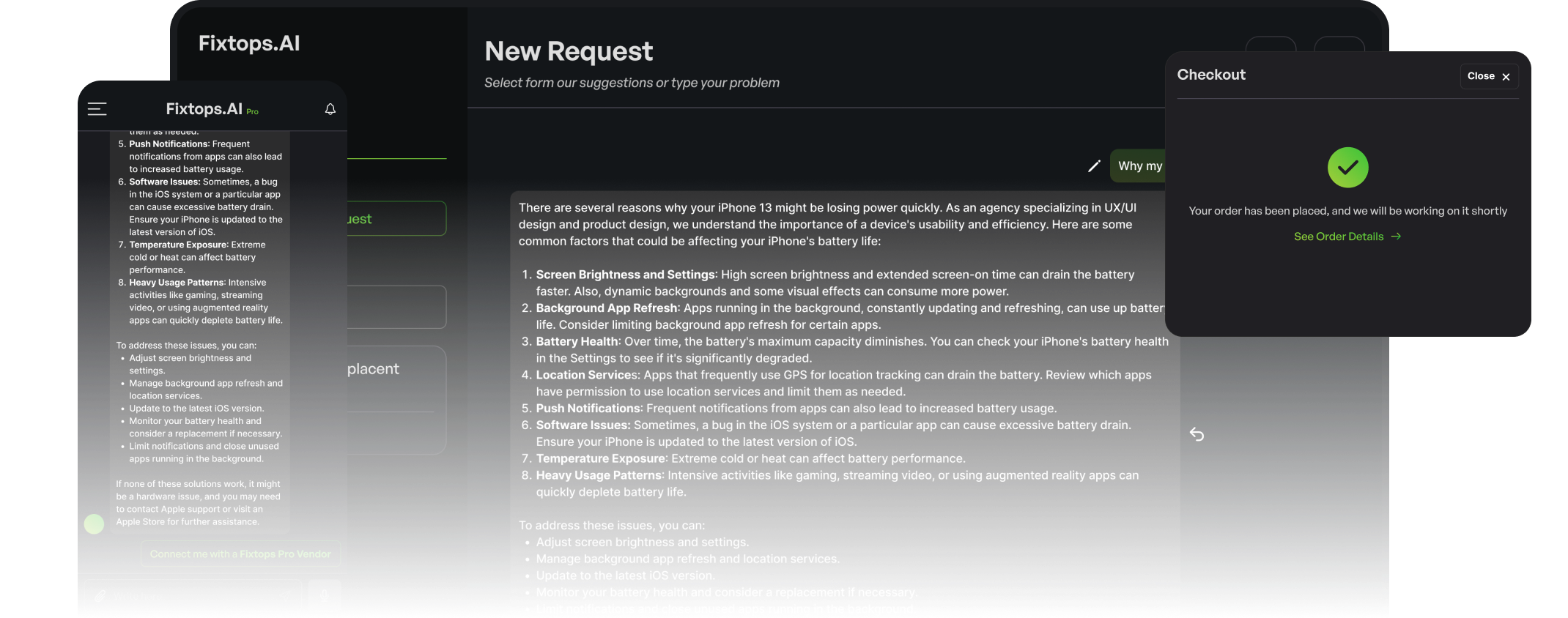Click the partially hidden green-outlined request button
1568x618 pixels.
(x=396, y=219)
